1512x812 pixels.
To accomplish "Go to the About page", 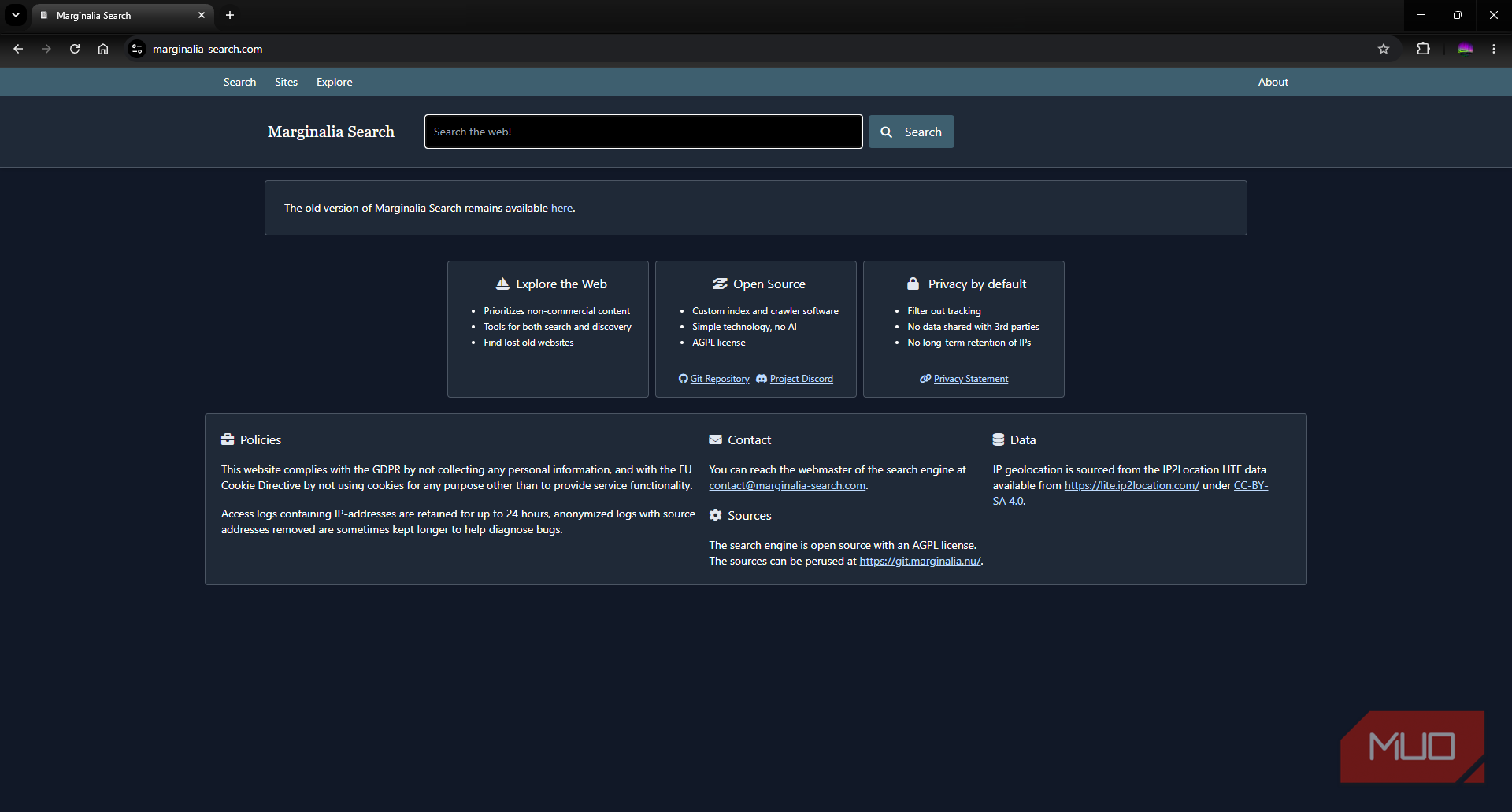I will click(1273, 82).
